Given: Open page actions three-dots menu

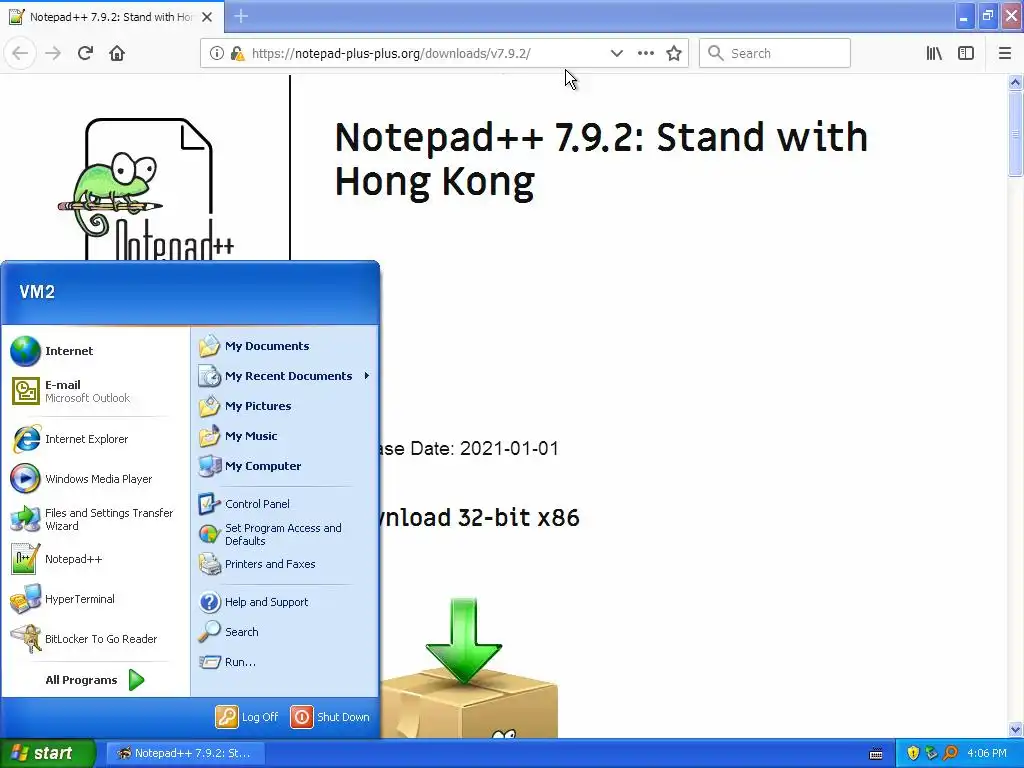Looking at the screenshot, I should click(645, 53).
